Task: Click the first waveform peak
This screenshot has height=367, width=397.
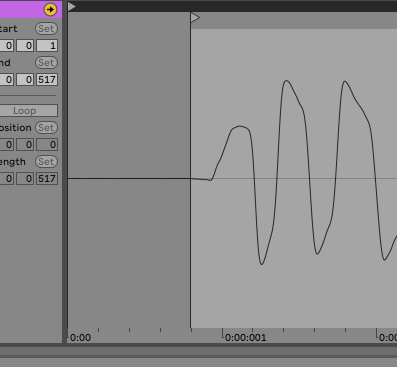Action: (x=240, y=126)
